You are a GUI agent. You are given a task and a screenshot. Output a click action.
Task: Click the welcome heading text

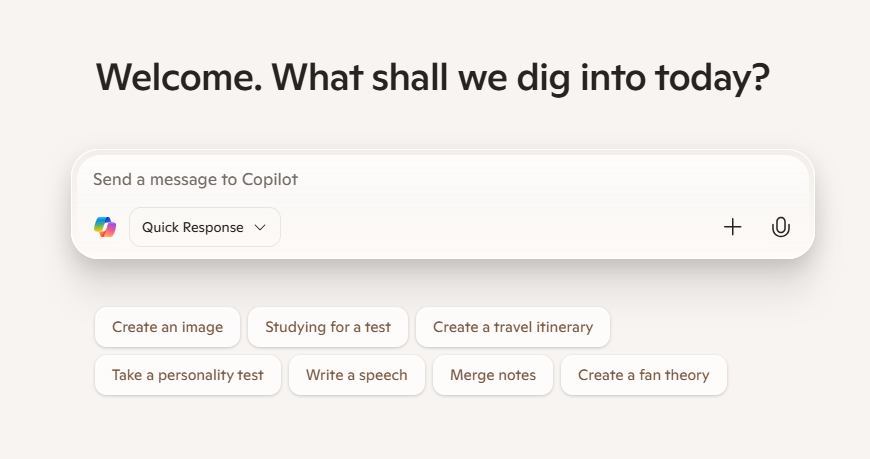(433, 78)
